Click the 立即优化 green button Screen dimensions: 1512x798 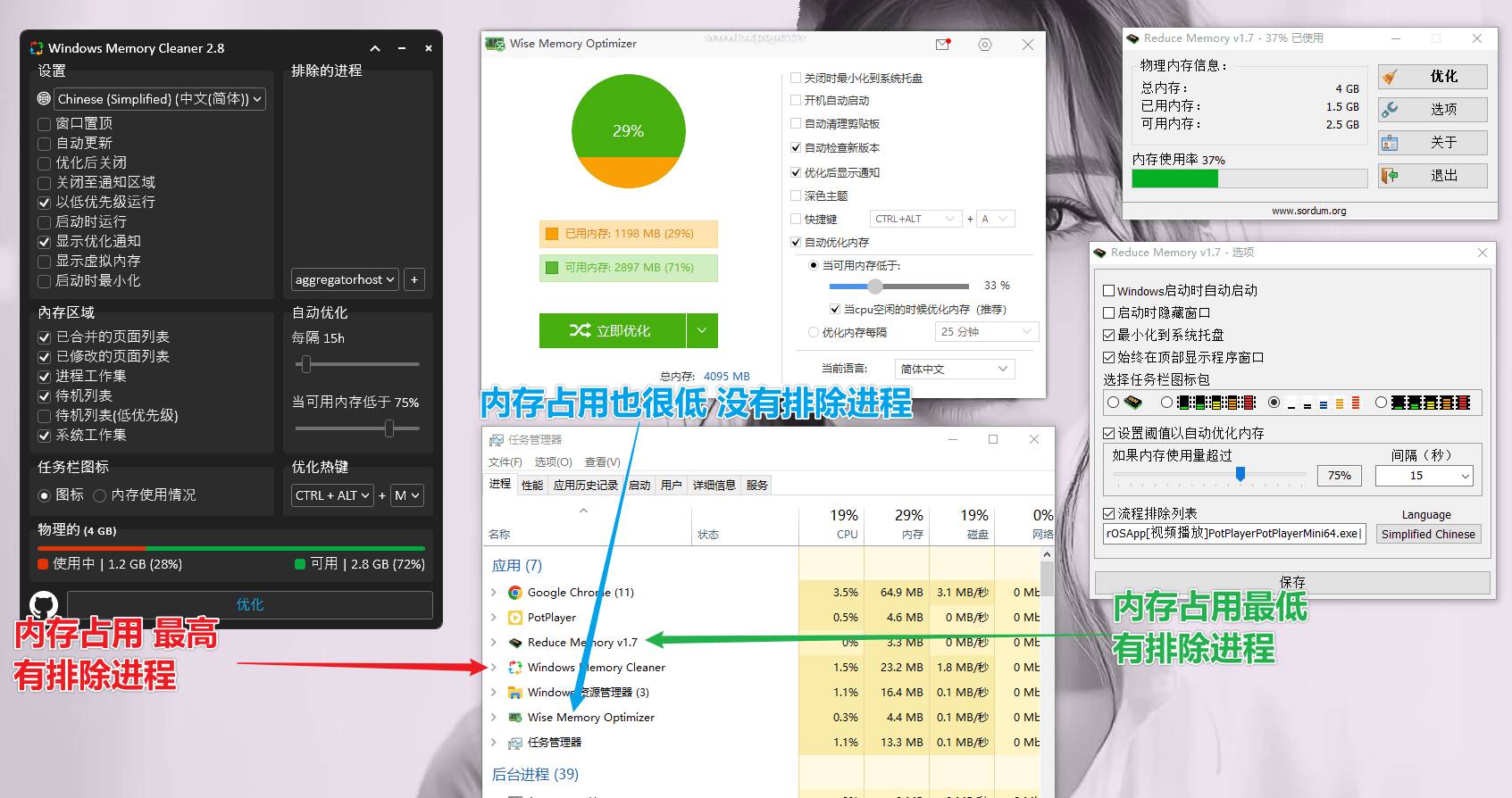(x=612, y=331)
